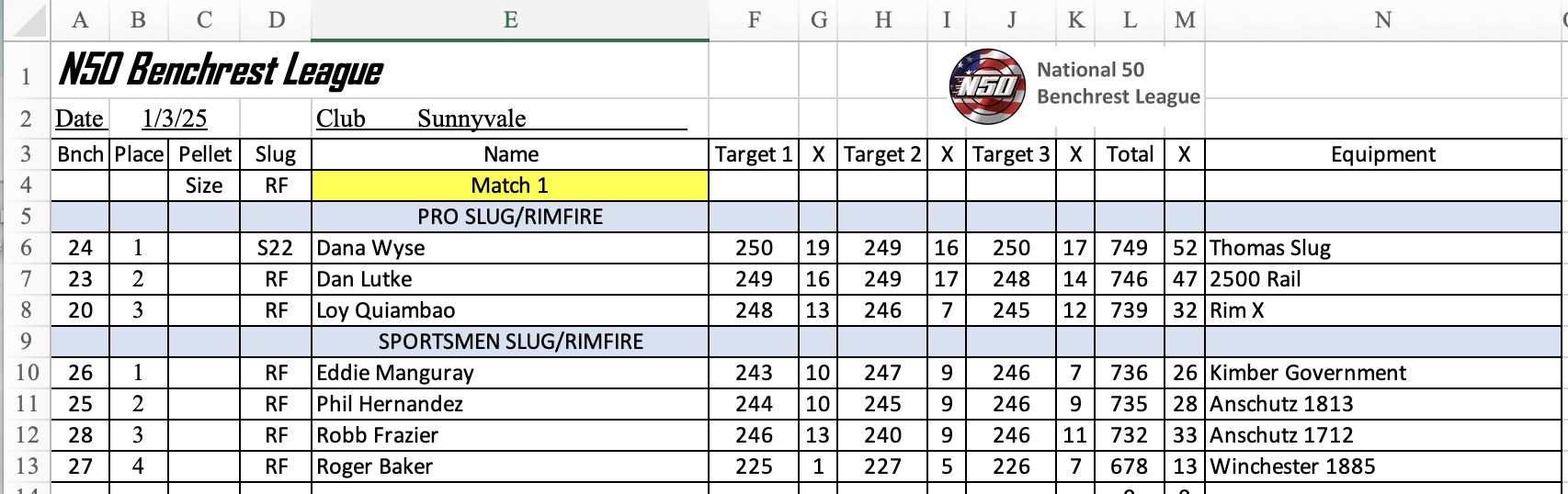
Task: Click the N50 logo image
Action: (x=987, y=86)
